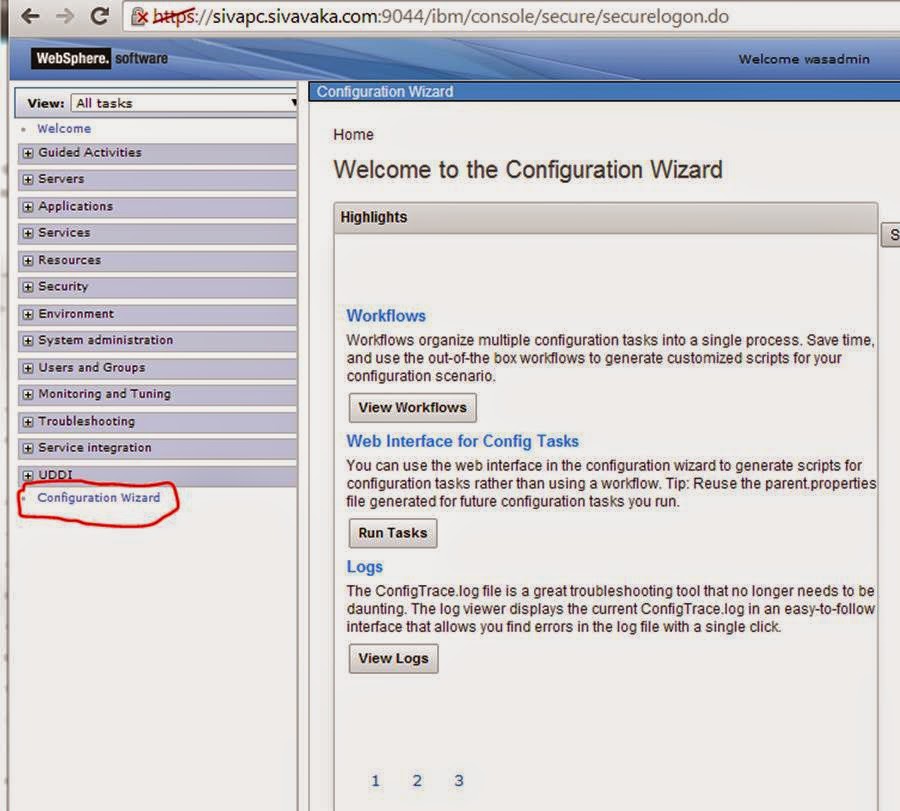Expand the Applications plus icon
The width and height of the screenshot is (900, 811).
click(28, 207)
